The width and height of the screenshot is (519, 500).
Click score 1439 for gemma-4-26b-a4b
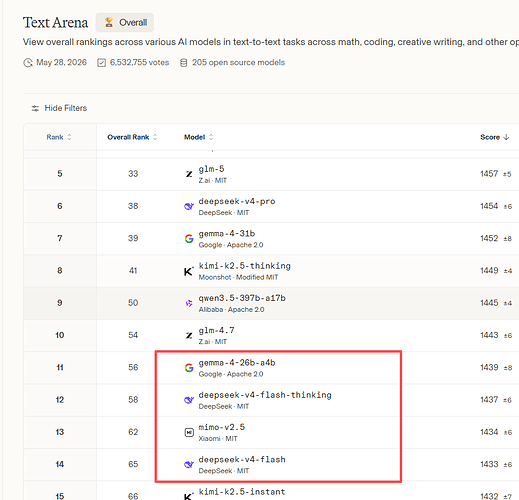(x=489, y=367)
